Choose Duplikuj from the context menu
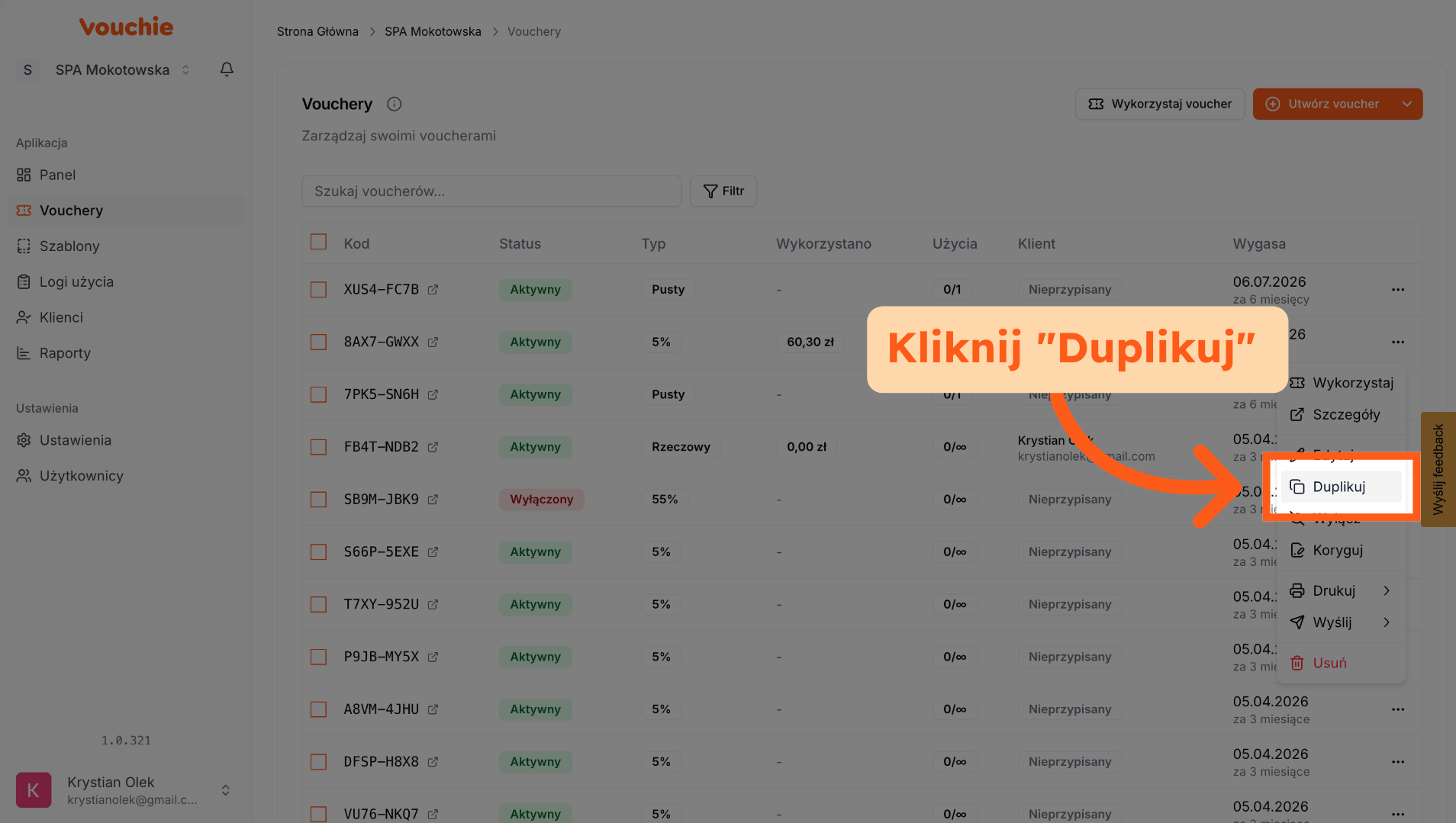 (x=1339, y=487)
